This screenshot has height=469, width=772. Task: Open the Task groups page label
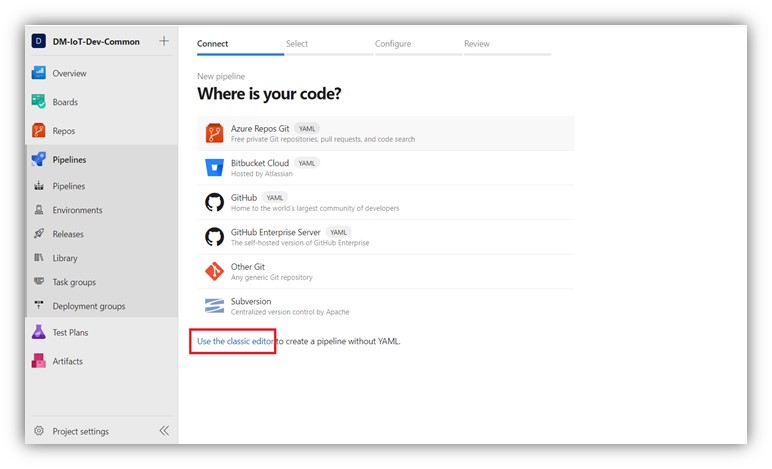click(x=74, y=282)
